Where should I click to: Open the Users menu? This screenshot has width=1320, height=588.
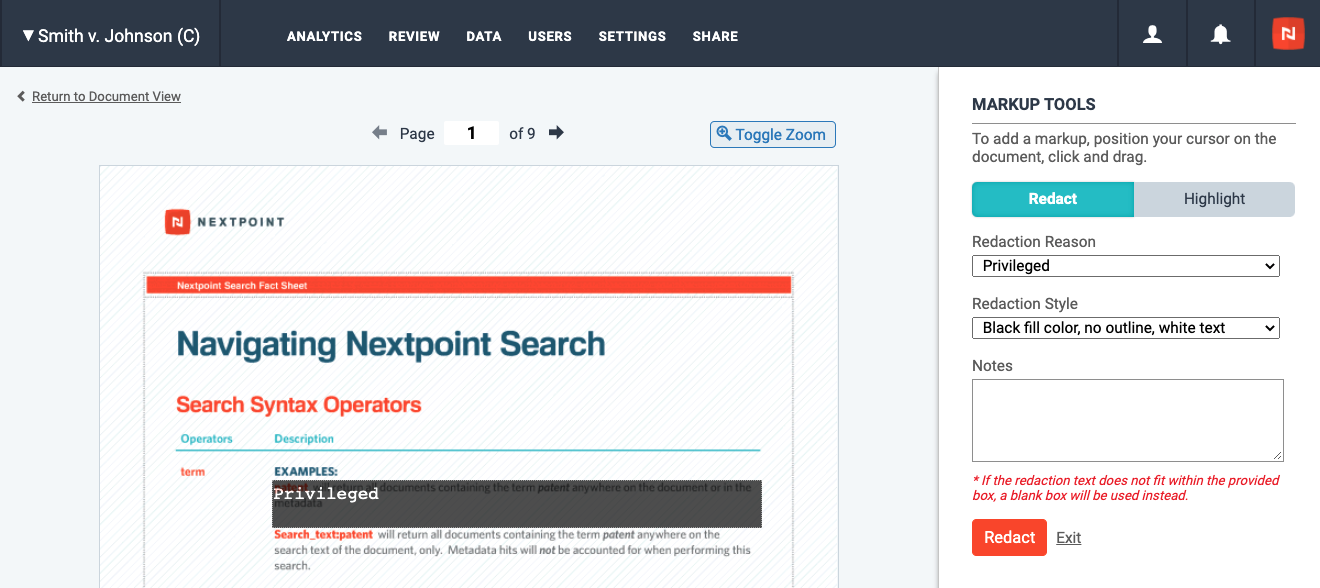tap(550, 36)
